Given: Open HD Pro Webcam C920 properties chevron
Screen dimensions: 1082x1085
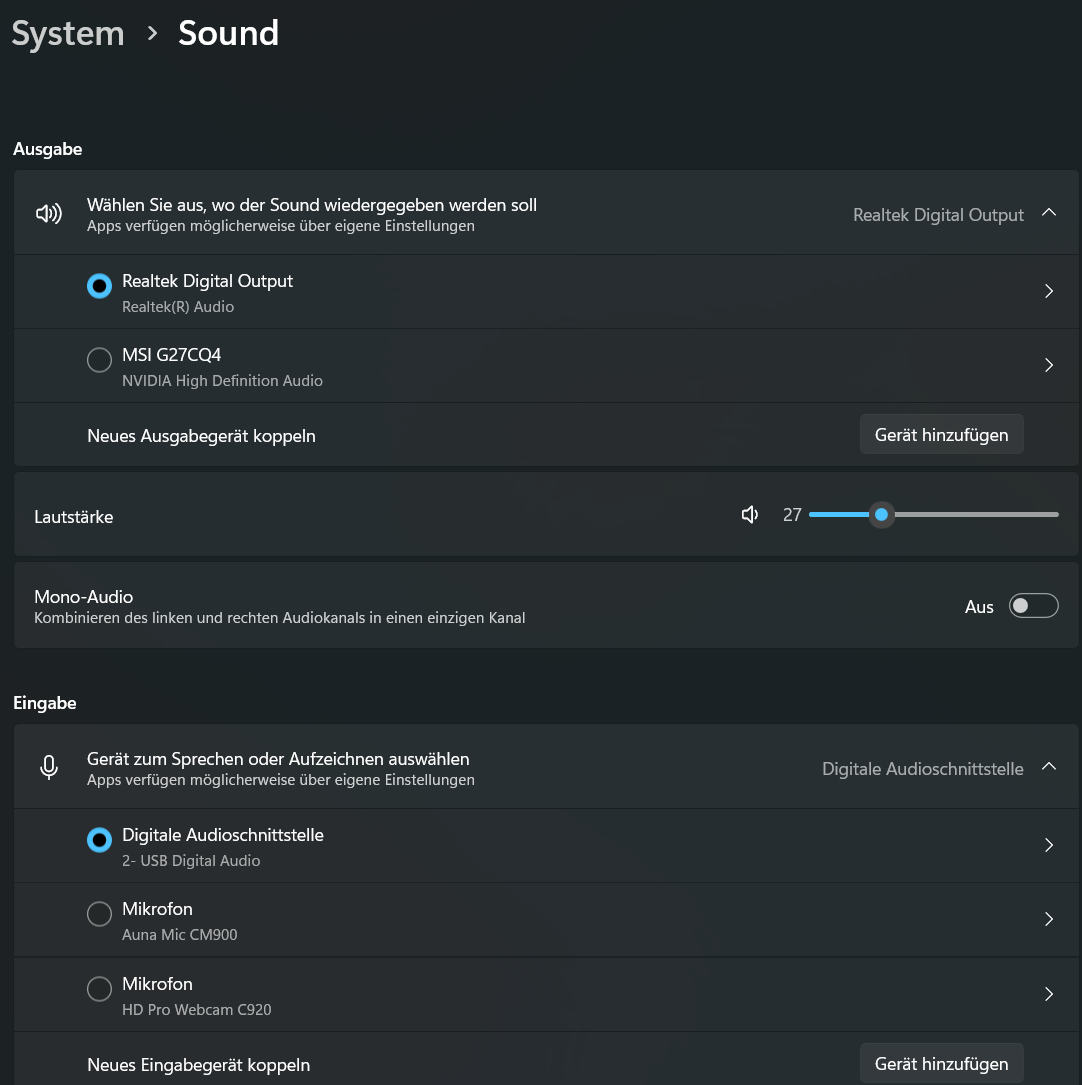Looking at the screenshot, I should point(1048,994).
